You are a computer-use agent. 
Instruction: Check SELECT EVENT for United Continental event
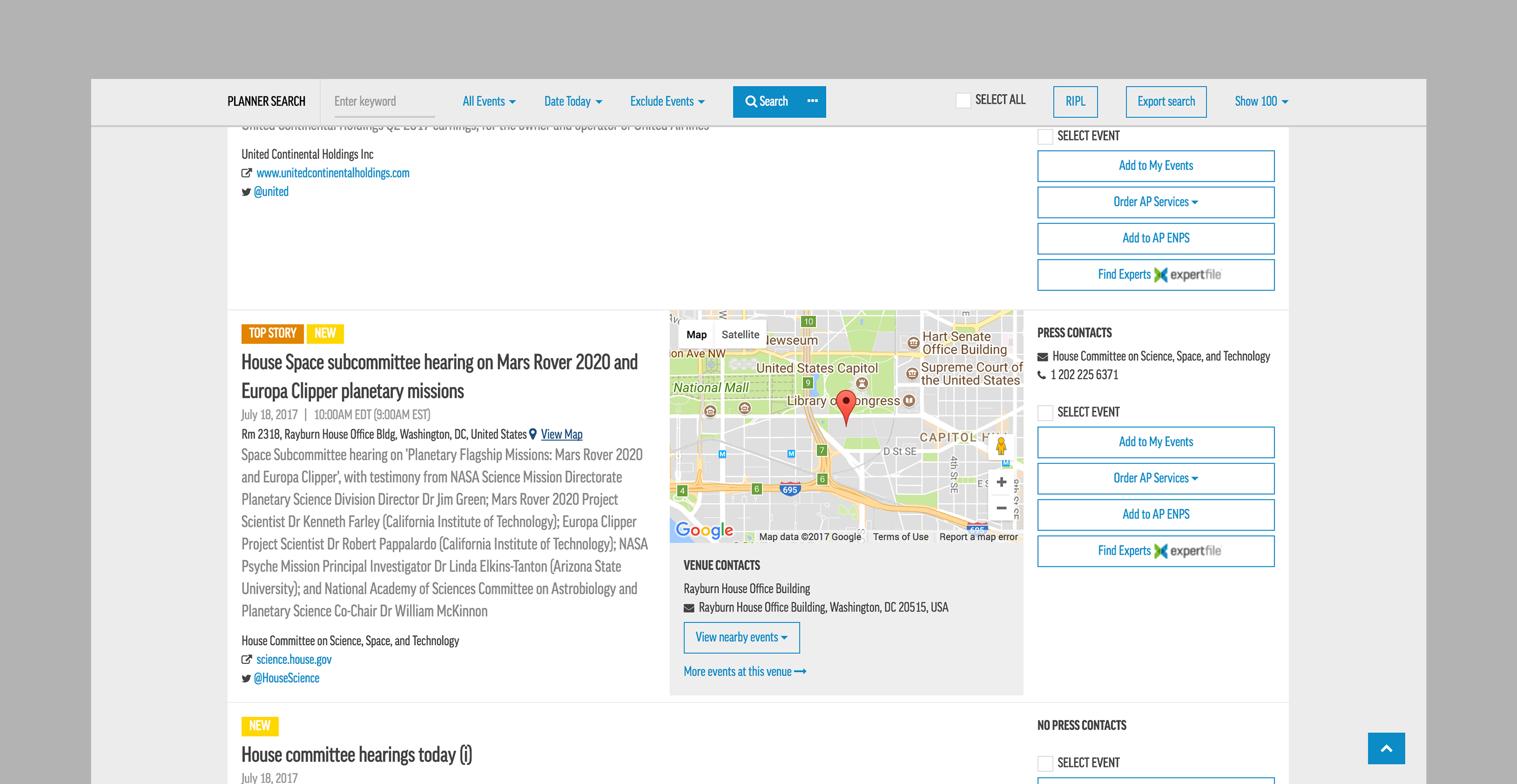pyautogui.click(x=1045, y=136)
